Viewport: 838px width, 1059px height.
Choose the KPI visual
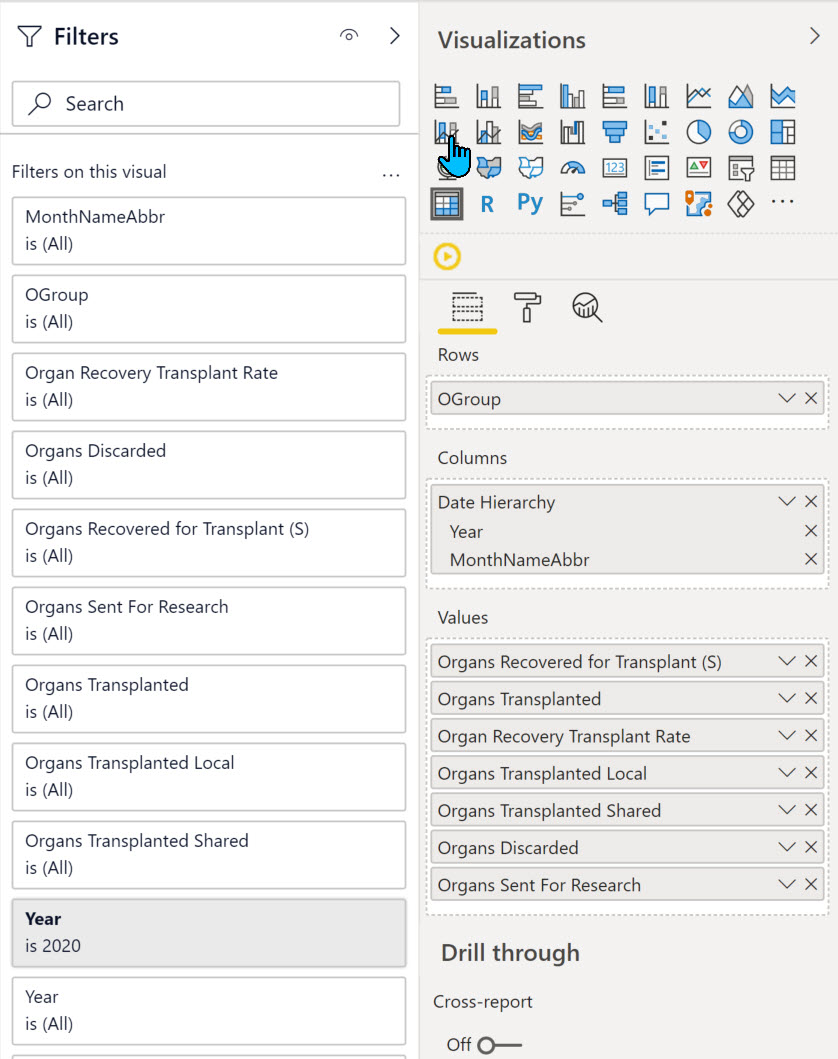(699, 167)
